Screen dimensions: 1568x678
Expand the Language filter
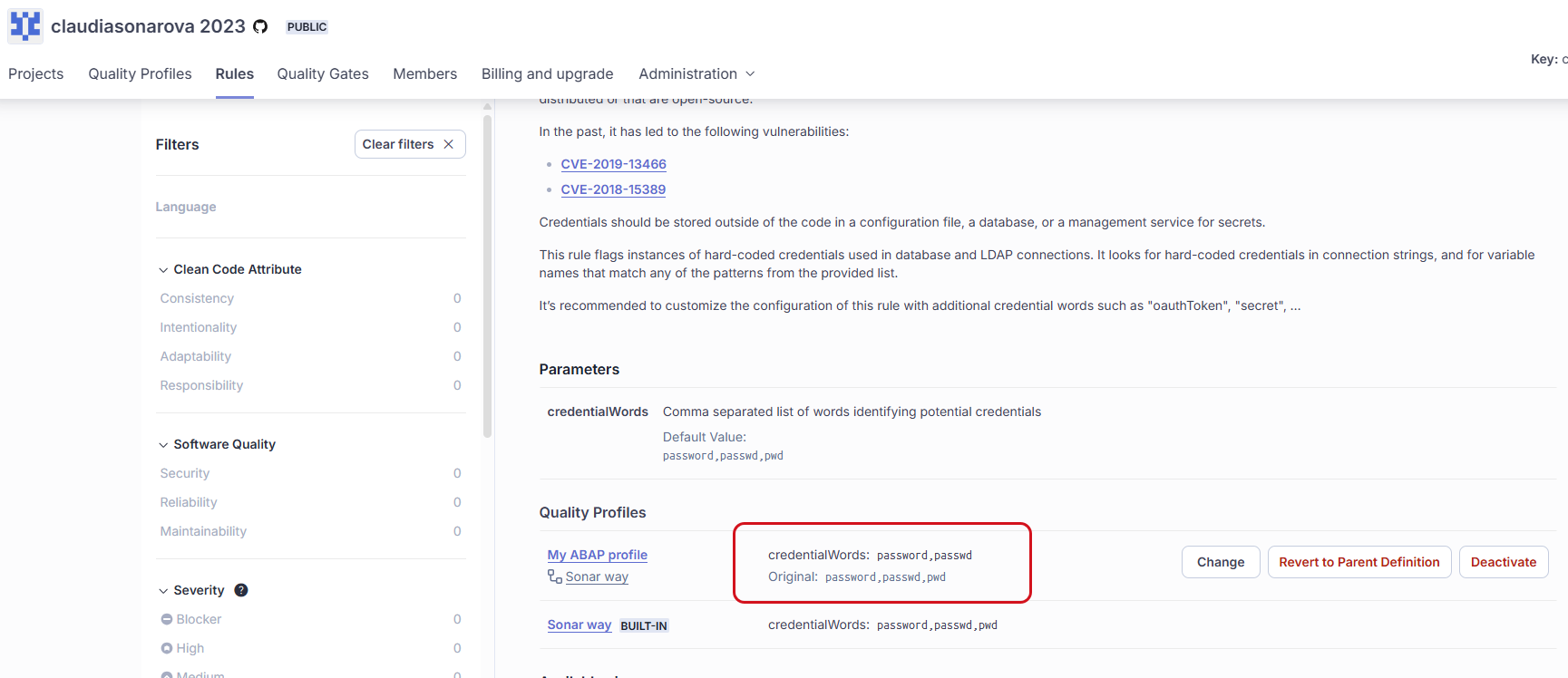(186, 207)
